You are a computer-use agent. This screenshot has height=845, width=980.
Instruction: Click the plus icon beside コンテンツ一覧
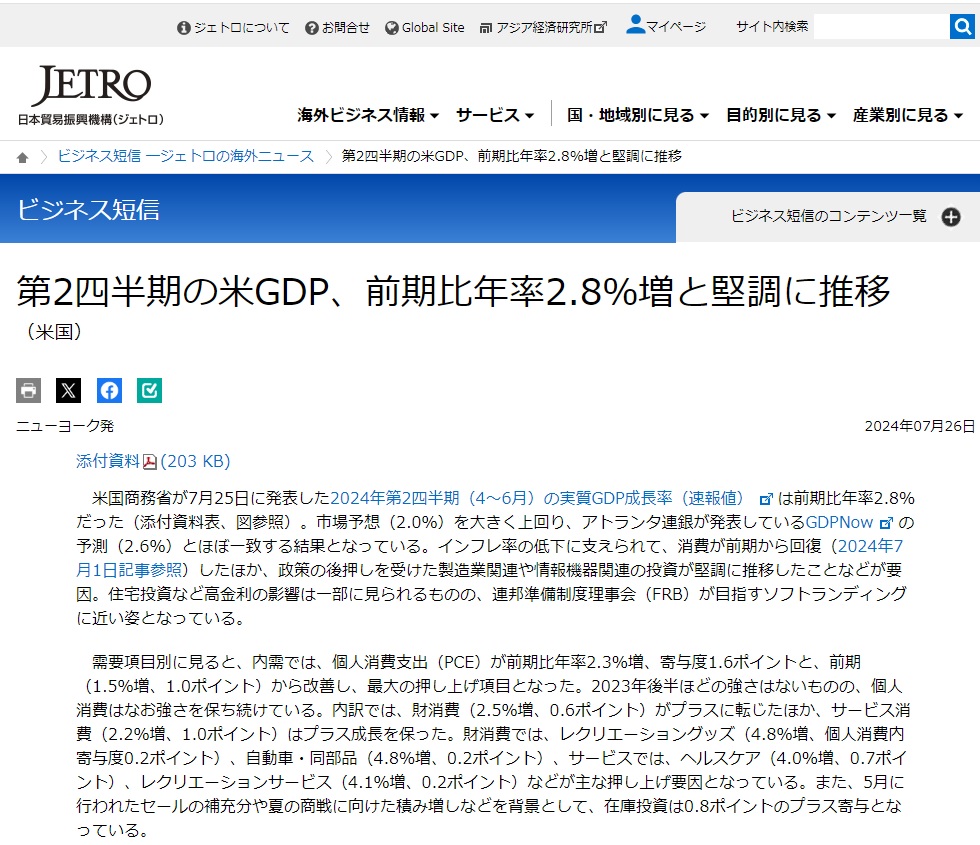[x=951, y=217]
